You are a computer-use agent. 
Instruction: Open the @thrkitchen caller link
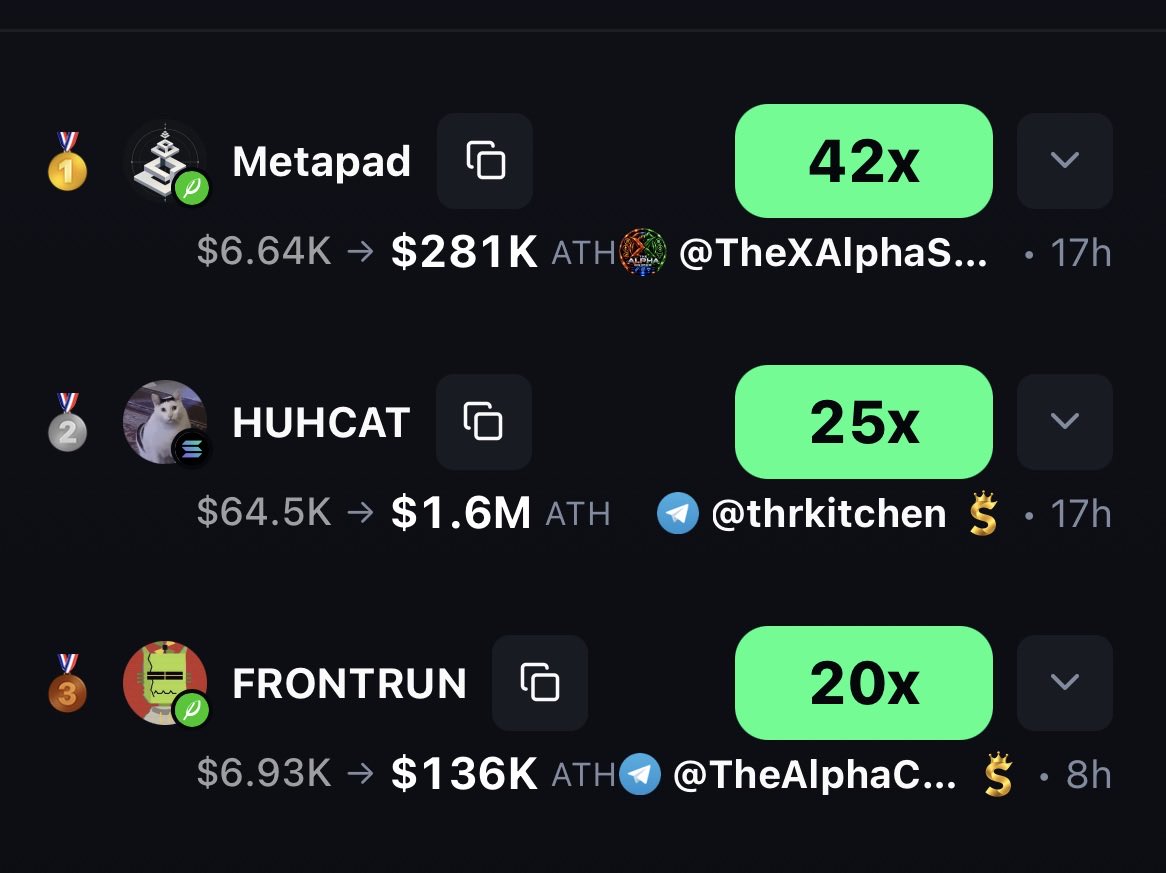(828, 514)
